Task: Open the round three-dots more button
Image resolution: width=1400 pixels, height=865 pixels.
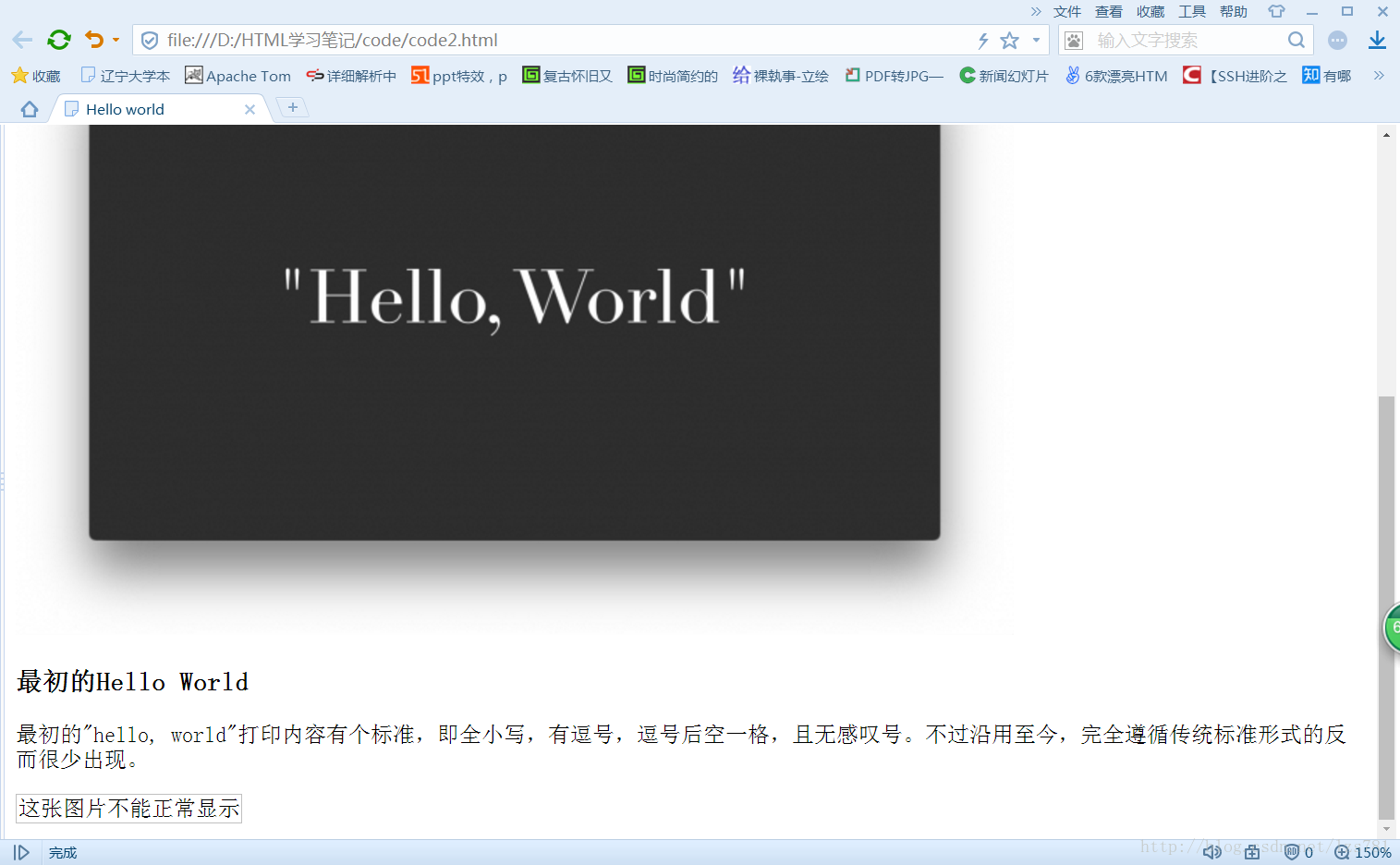Action: pos(1337,41)
